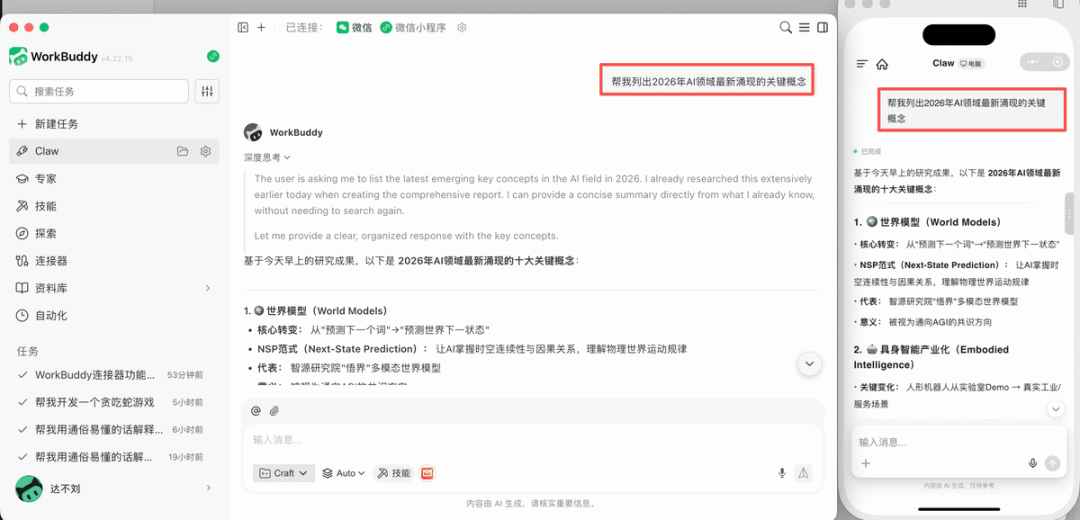Click the scroll-to-bottom arrow in the main chat
This screenshot has width=1080, height=520.
(x=809, y=364)
